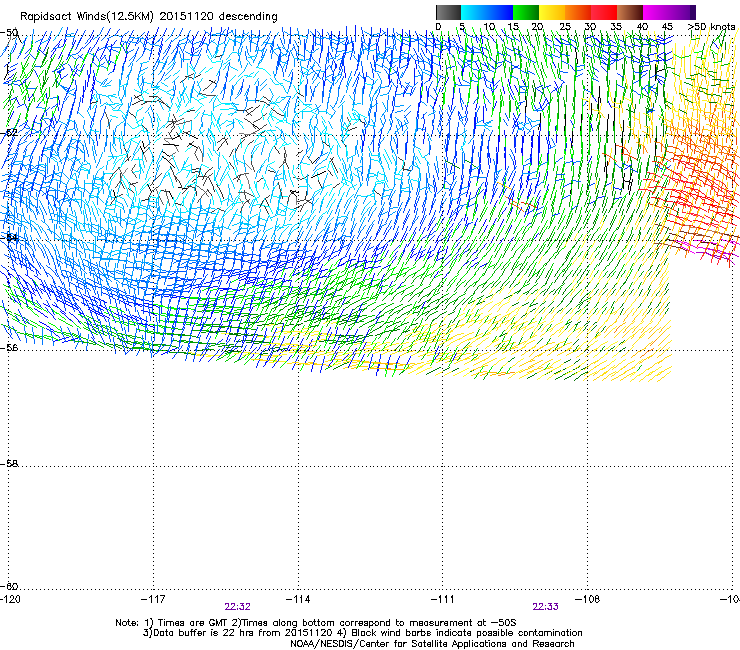Click the '45' legend scale label
The width and height of the screenshot is (740, 650).
[x=667, y=27]
